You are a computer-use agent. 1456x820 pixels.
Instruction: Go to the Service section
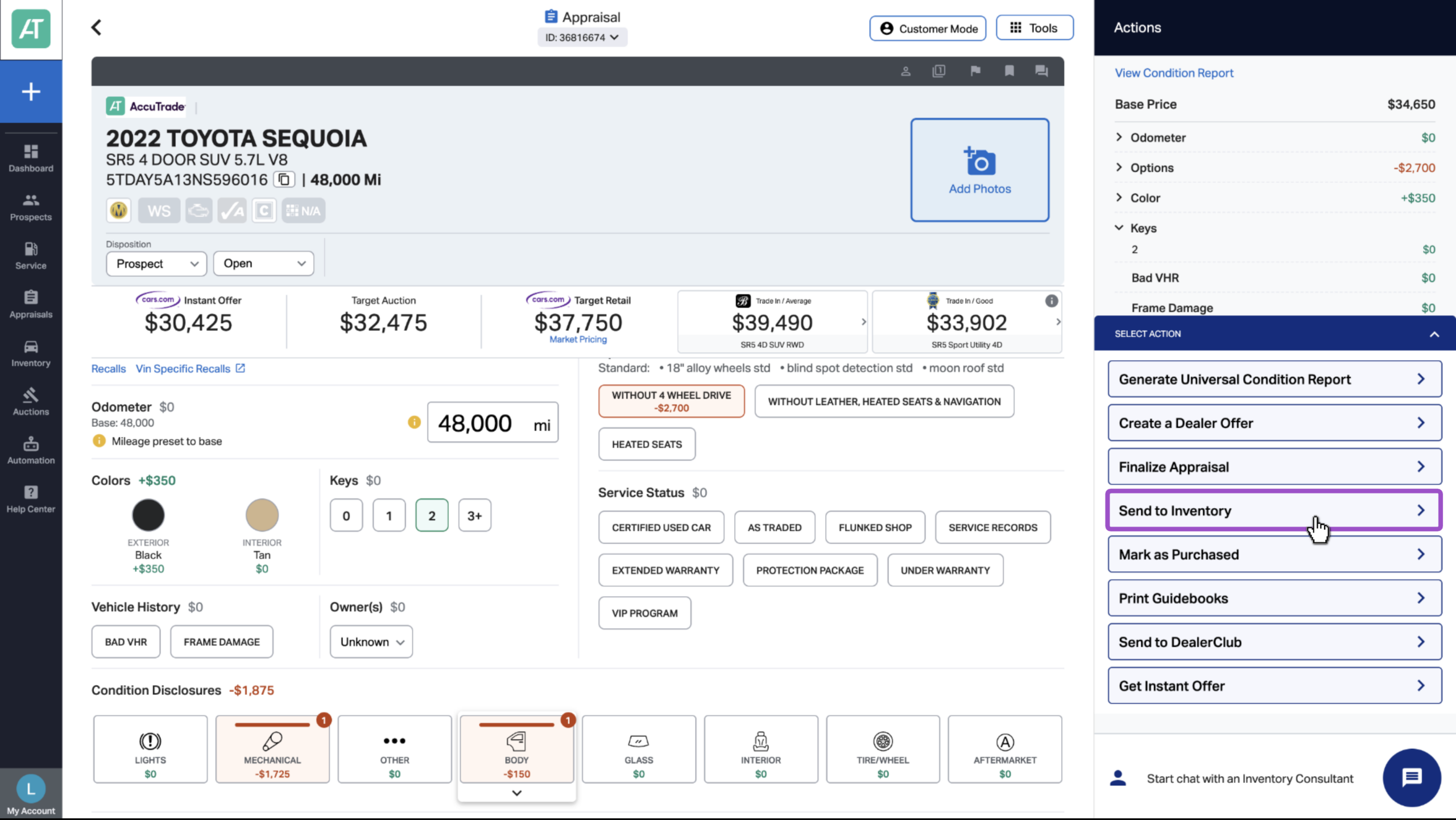point(31,256)
